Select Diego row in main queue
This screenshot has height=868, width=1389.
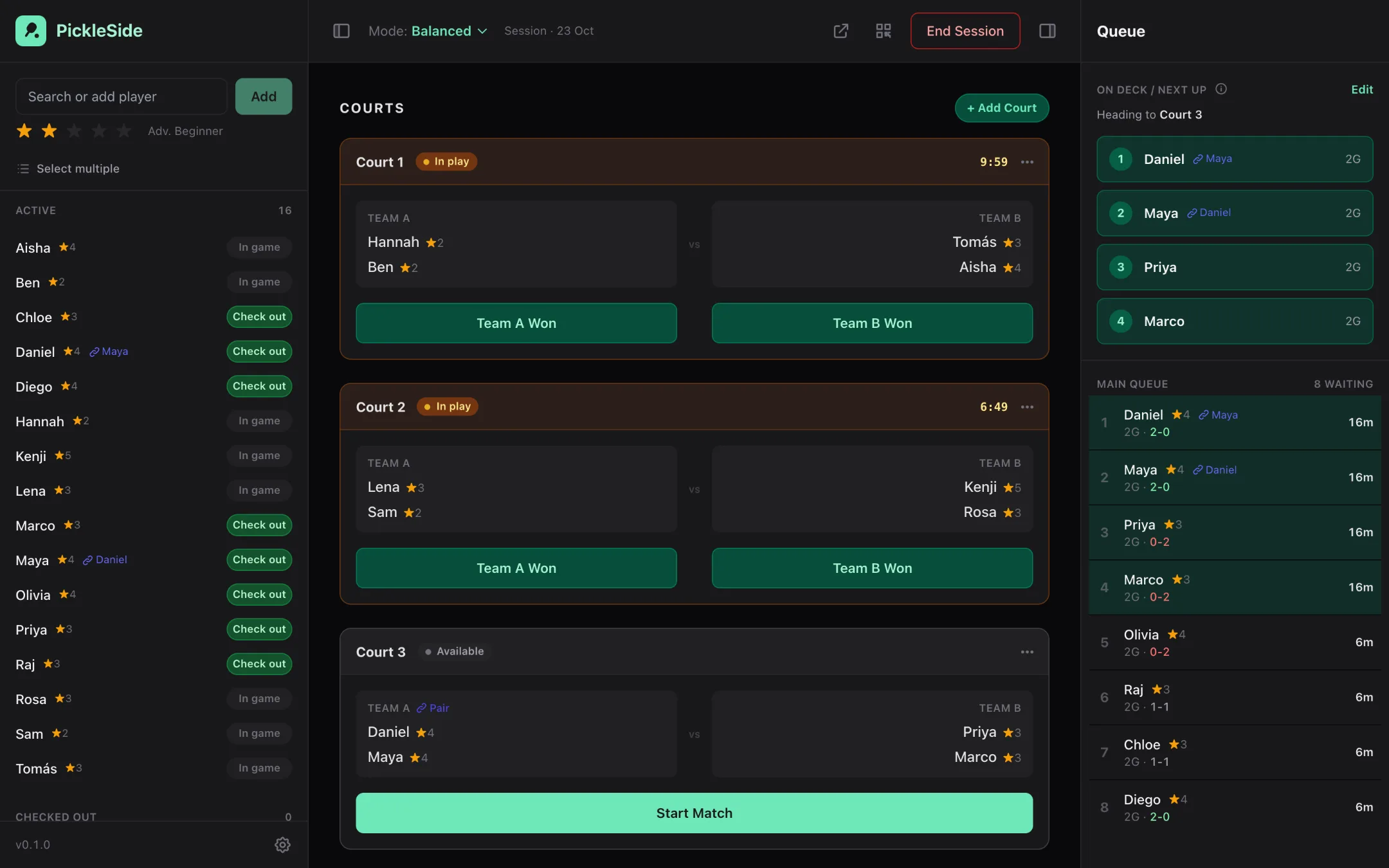tap(1235, 808)
